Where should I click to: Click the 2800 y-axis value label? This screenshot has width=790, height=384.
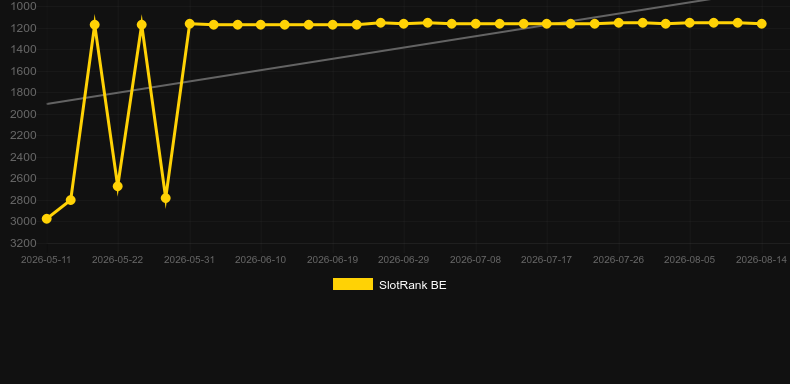pos(24,200)
